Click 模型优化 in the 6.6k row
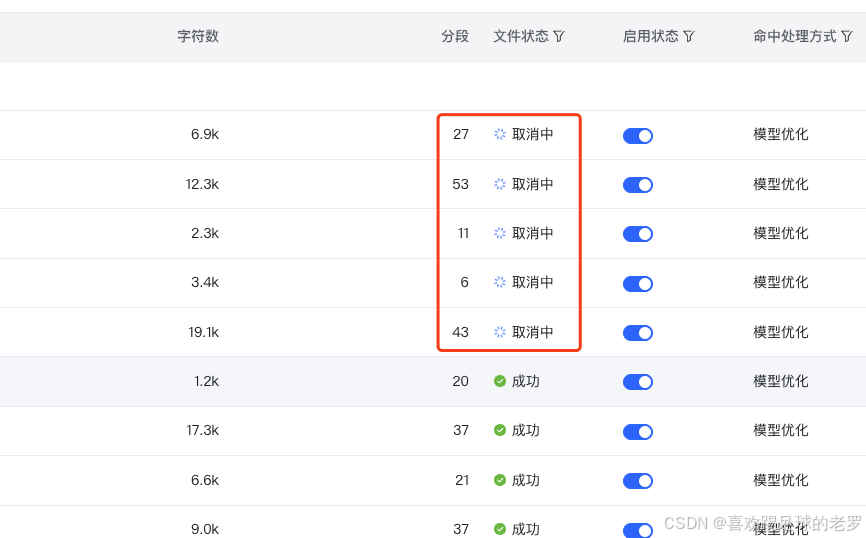This screenshot has height=538, width=866. point(781,480)
